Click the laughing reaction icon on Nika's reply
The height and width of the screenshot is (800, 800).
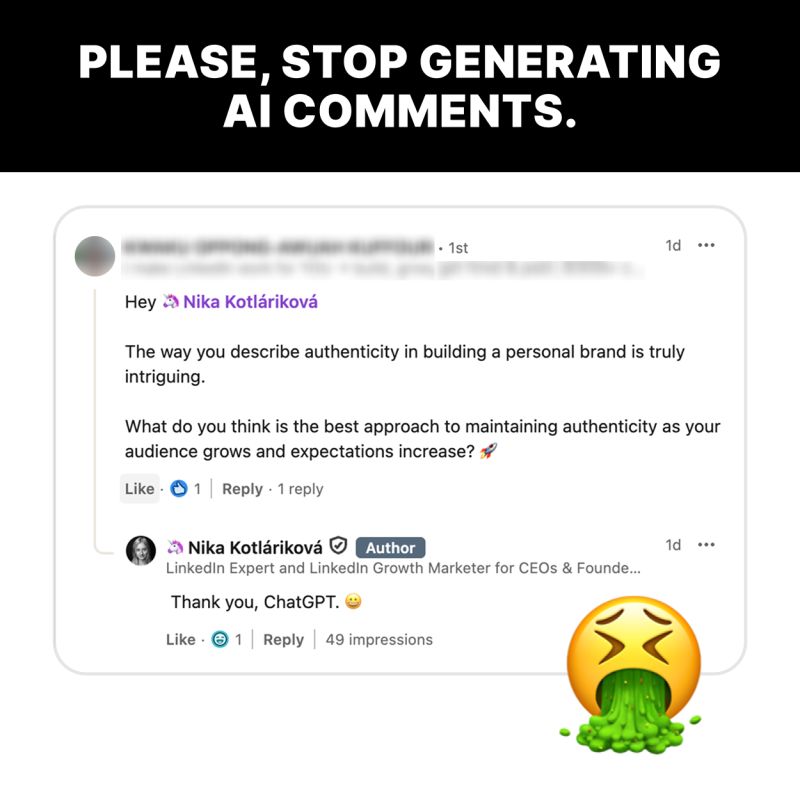pos(220,639)
